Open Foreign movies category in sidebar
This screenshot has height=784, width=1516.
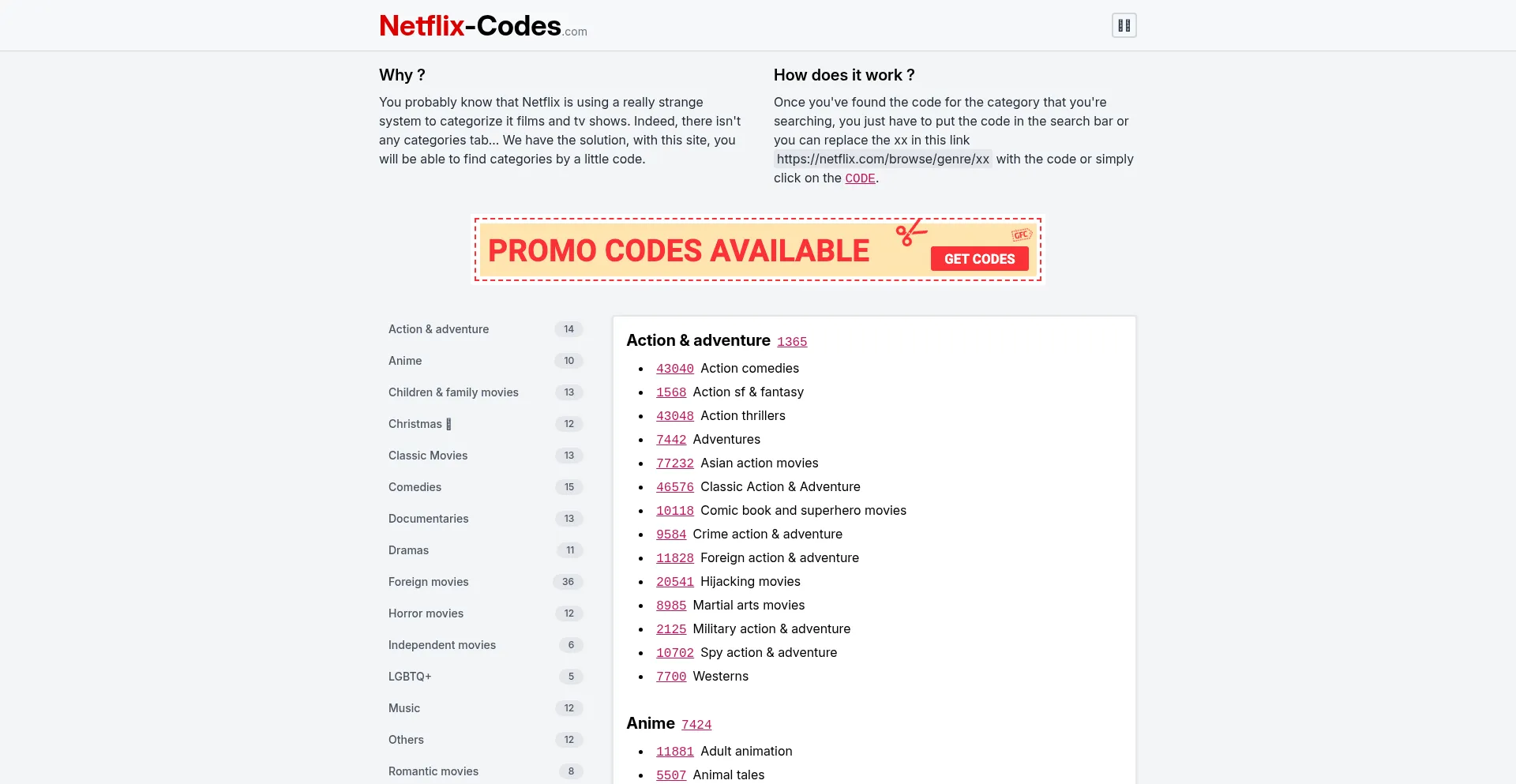pos(428,582)
